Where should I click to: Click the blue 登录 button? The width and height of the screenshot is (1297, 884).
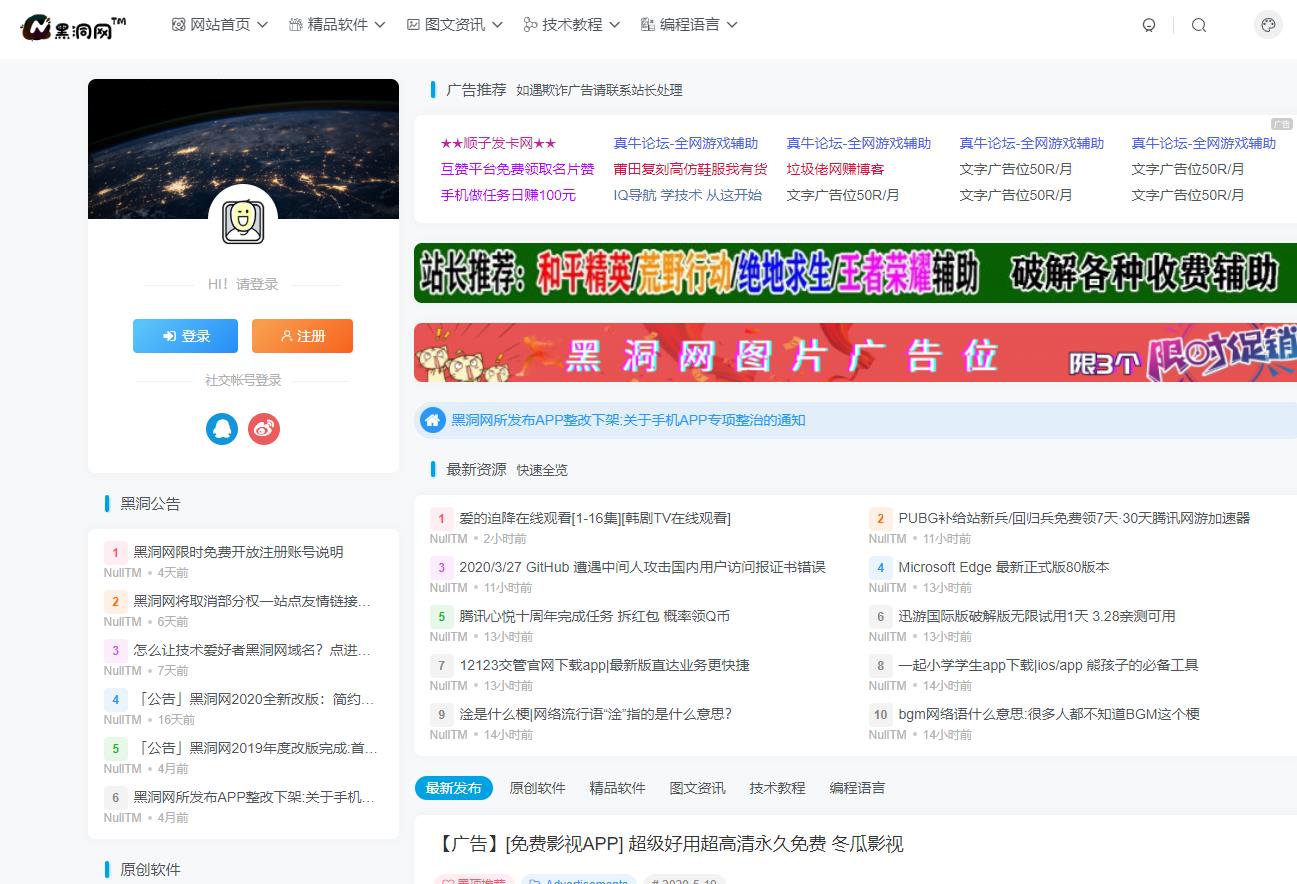pos(186,336)
